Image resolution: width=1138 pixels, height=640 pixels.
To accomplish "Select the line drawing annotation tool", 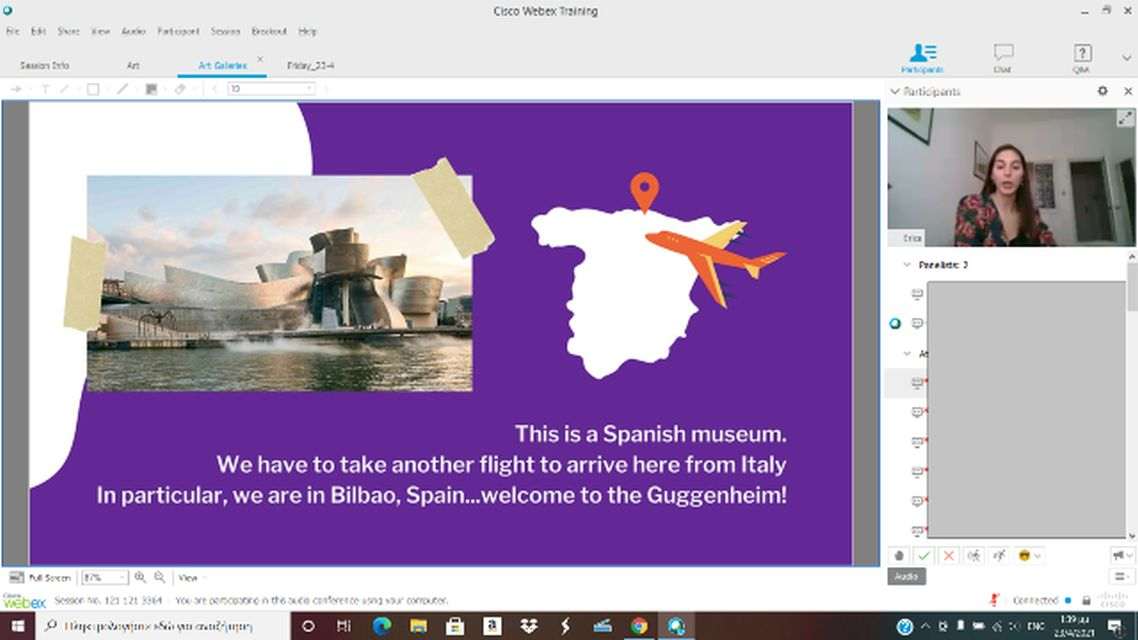I will tap(122, 89).
